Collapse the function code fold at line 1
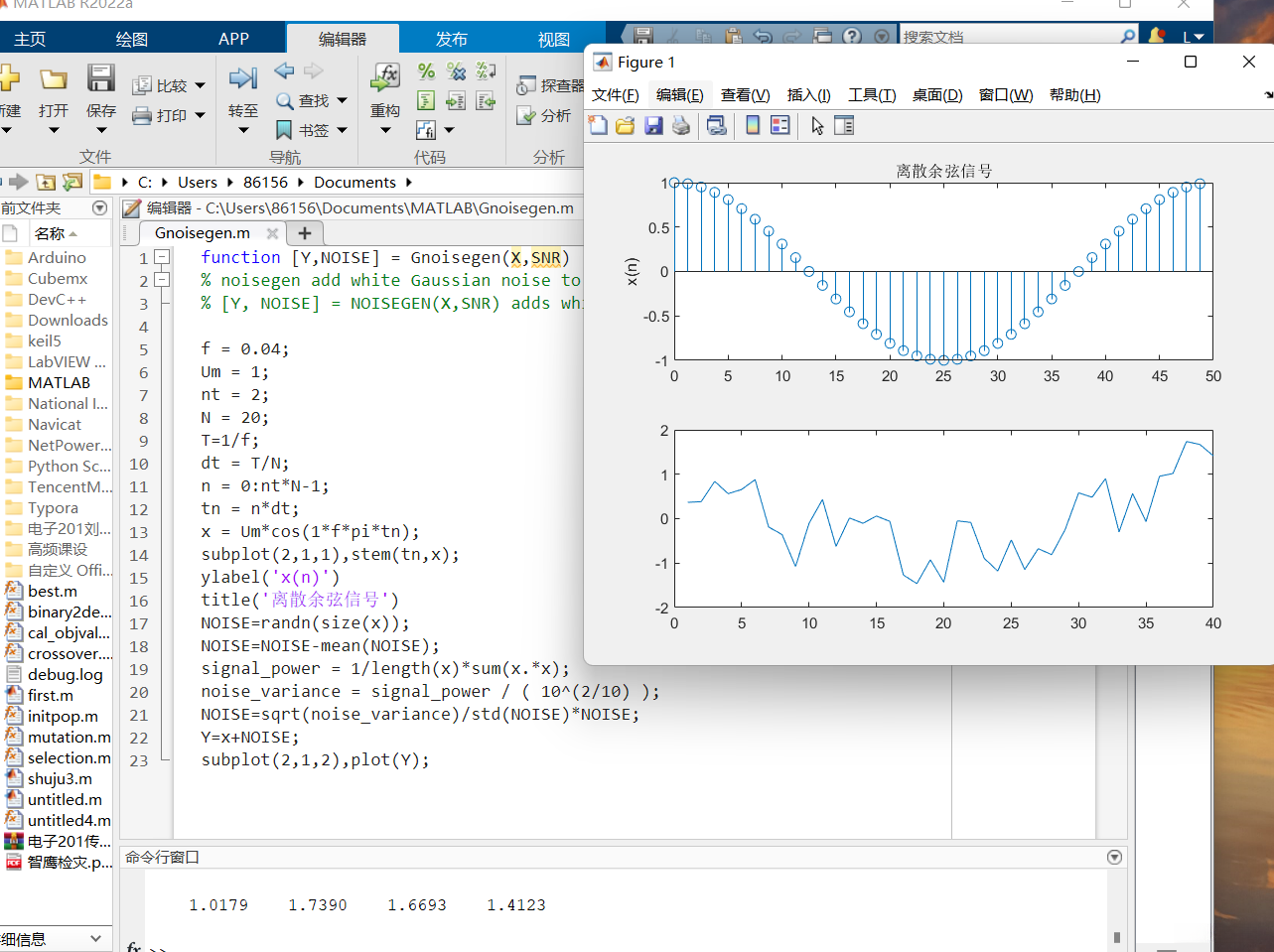 pyautogui.click(x=163, y=257)
